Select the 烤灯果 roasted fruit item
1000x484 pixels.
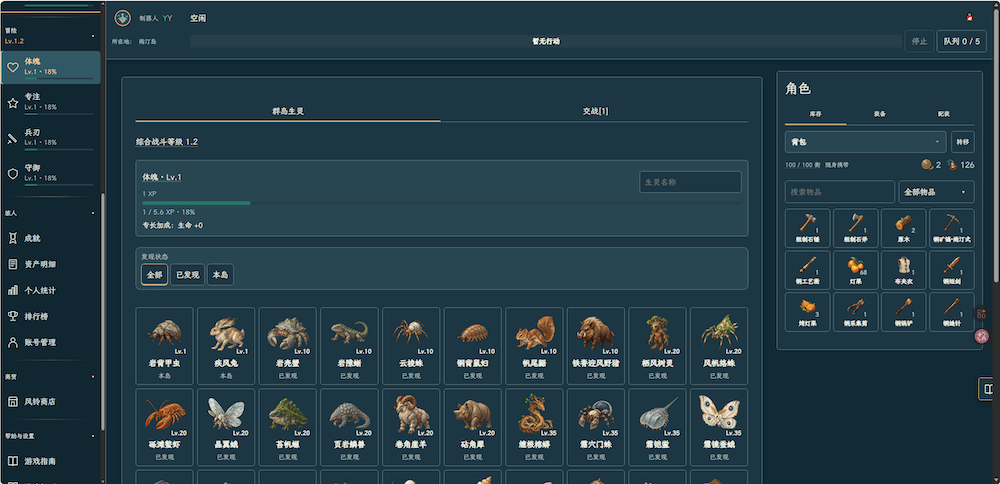[x=807, y=312]
